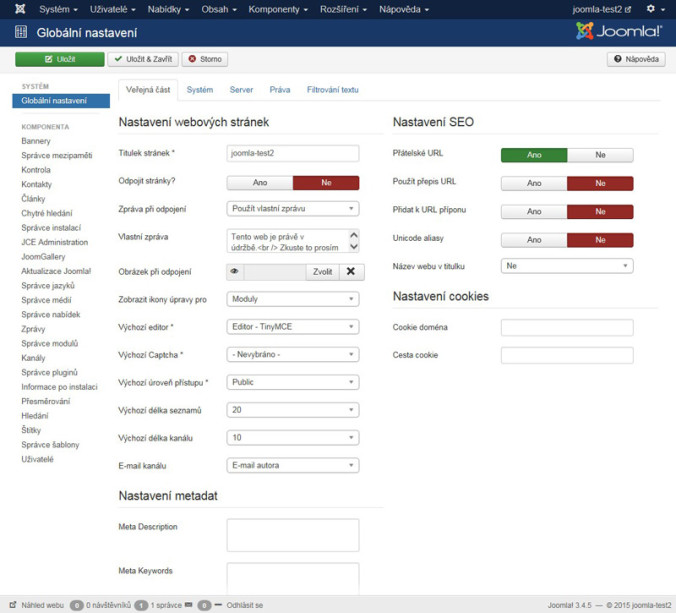Screen dimensions: 676x613
Task: Clear offline image with the X button
Action: tap(349, 271)
